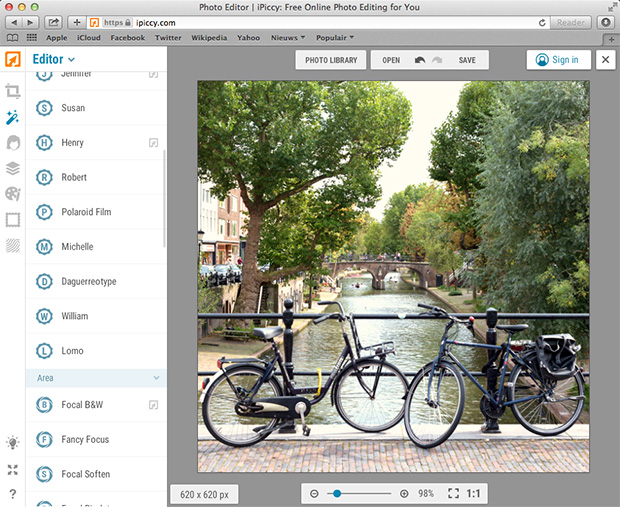Image resolution: width=620 pixels, height=507 pixels.
Task: Open the frames tool in sidebar
Action: pos(13,220)
